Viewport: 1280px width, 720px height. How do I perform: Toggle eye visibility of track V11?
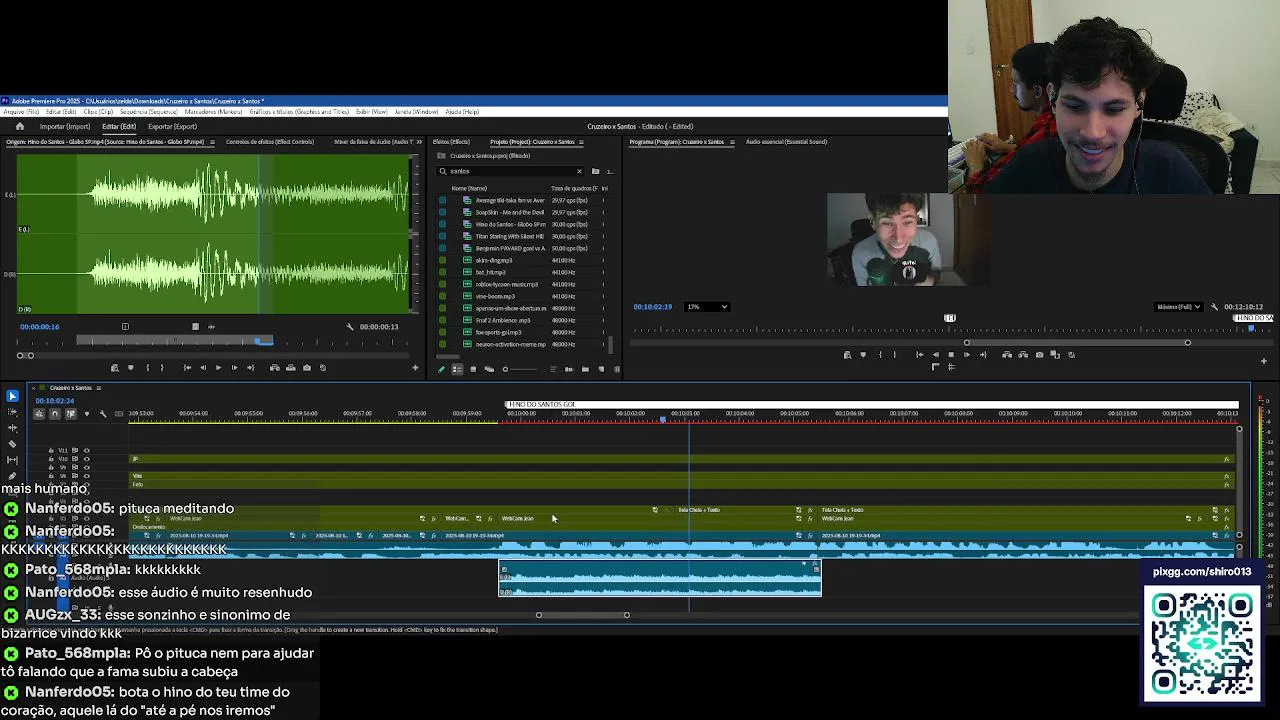[86, 451]
